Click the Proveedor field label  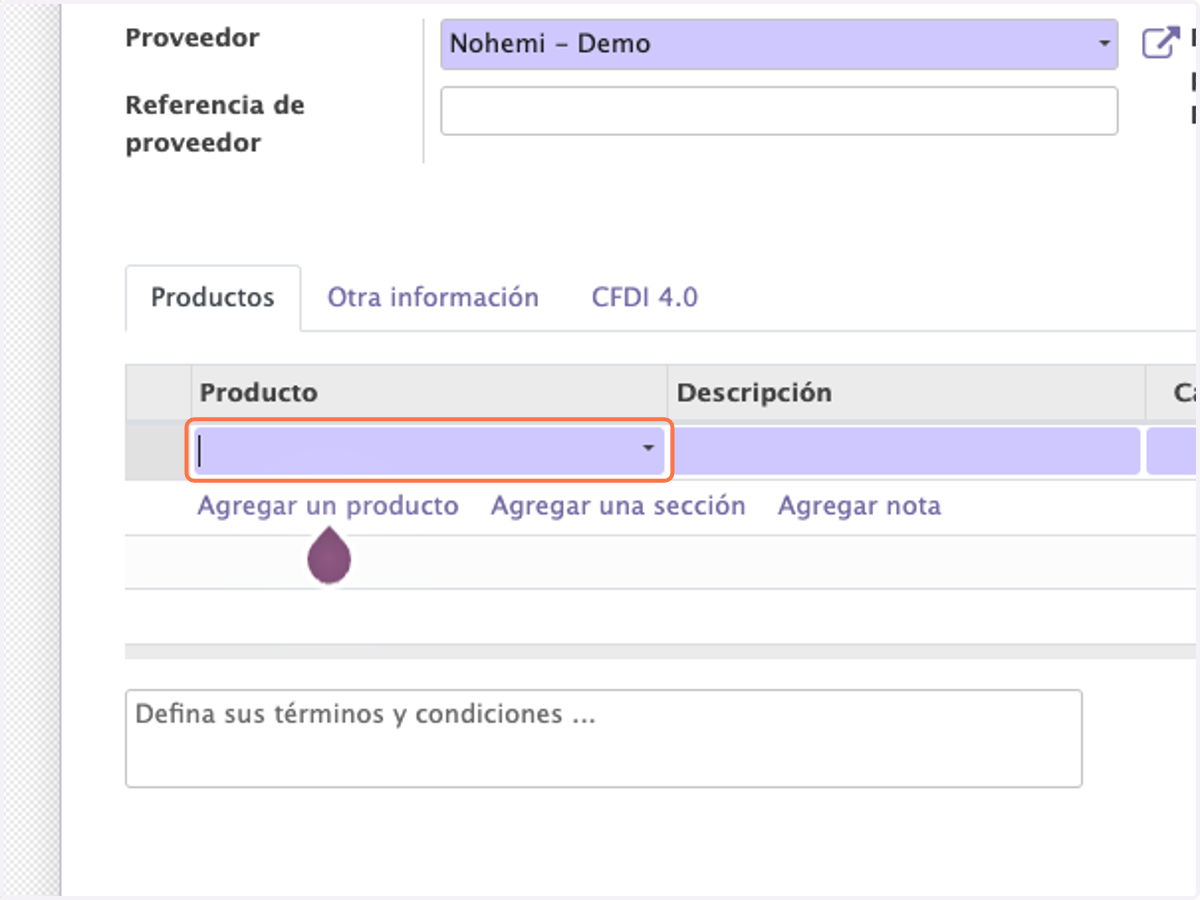[192, 38]
